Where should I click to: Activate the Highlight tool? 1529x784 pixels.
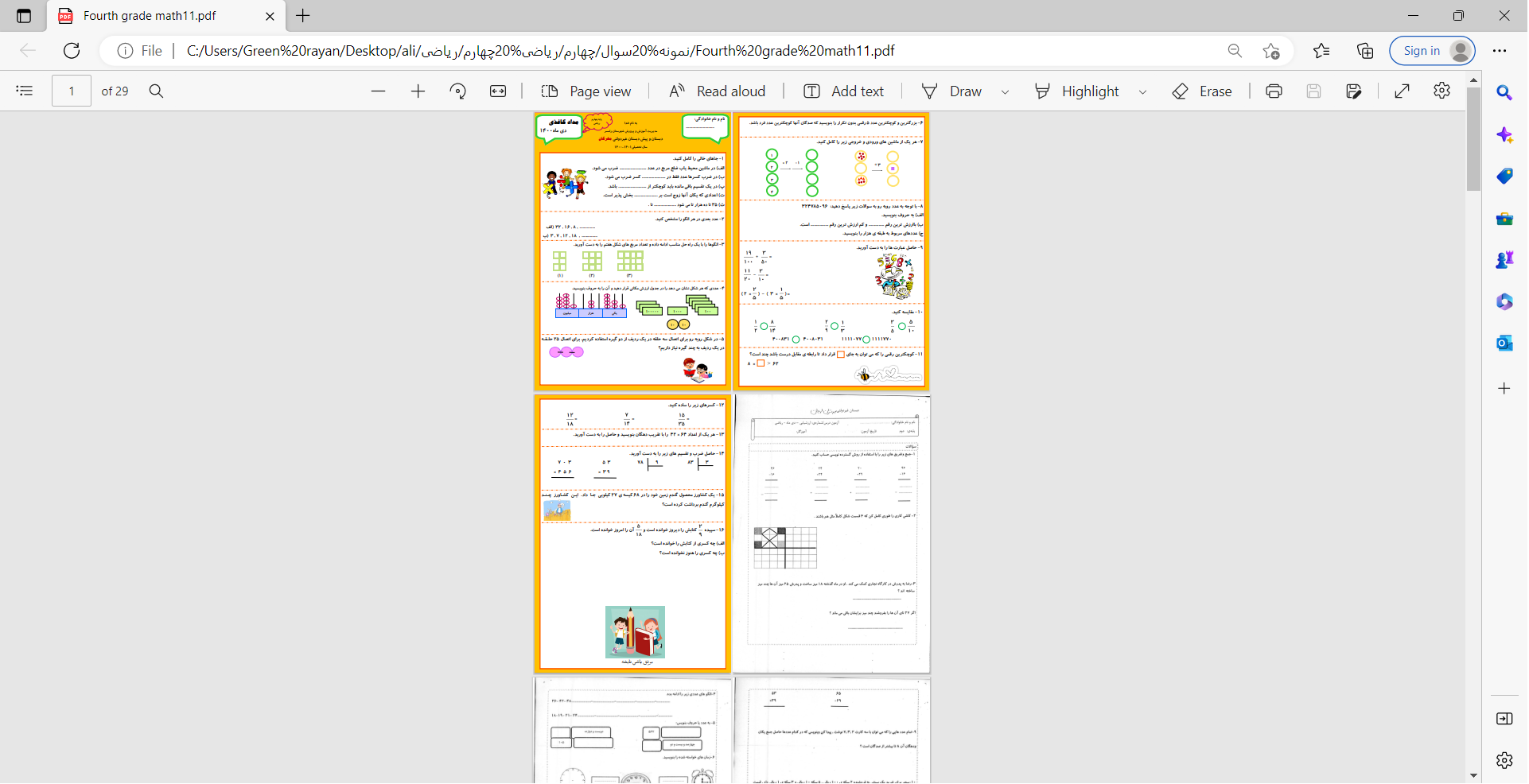(x=1076, y=91)
